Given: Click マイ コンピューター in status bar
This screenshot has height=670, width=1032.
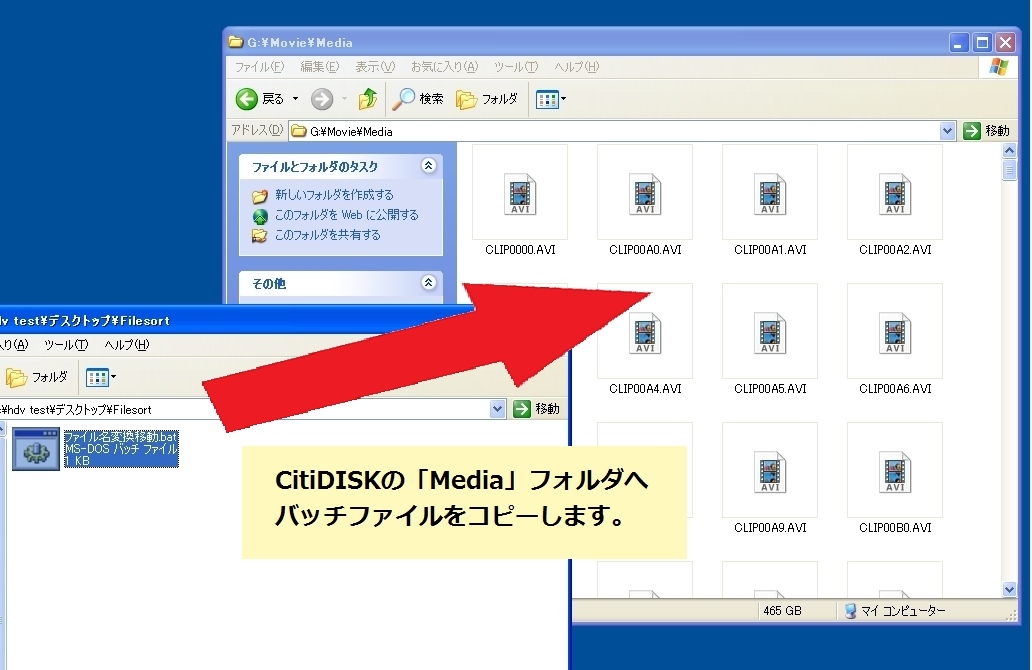Looking at the screenshot, I should 895,611.
